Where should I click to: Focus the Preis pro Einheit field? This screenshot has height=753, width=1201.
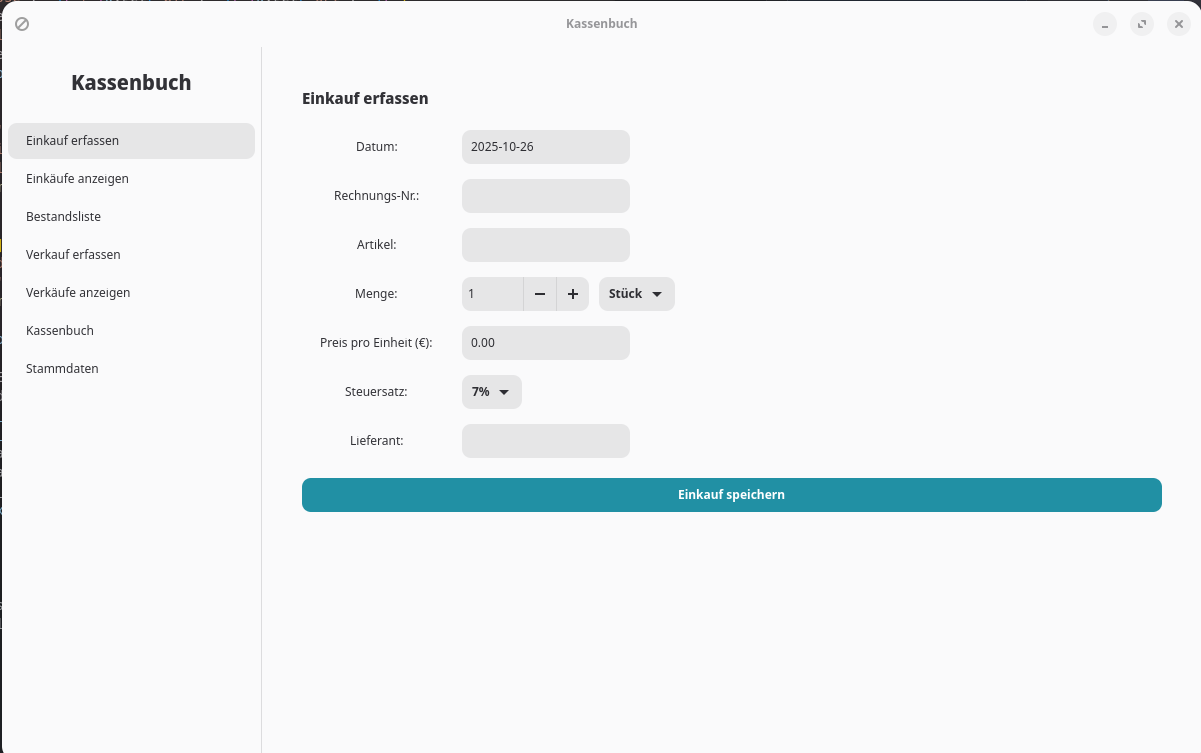pos(545,343)
